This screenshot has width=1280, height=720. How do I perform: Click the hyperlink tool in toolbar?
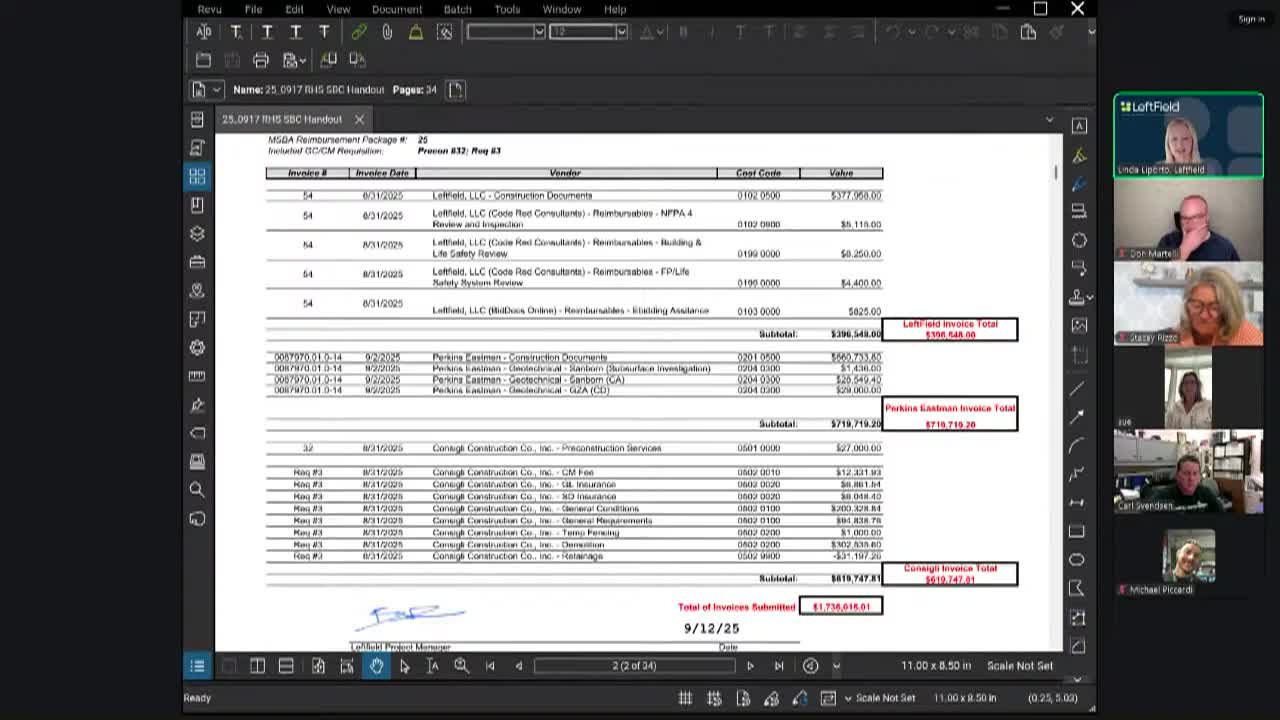pyautogui.click(x=358, y=32)
